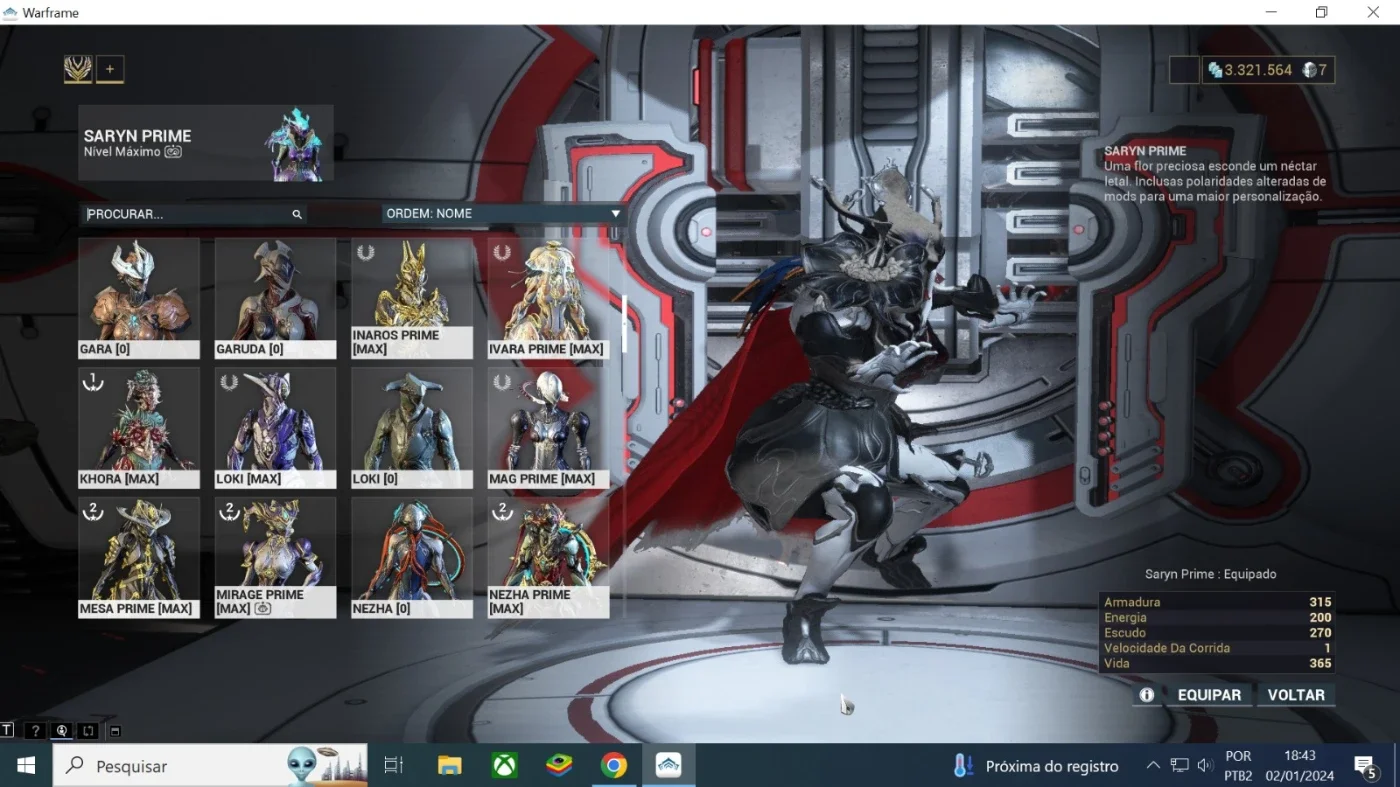Click the forma count icon on Mirage Prime
The width and height of the screenshot is (1400, 787).
point(229,512)
